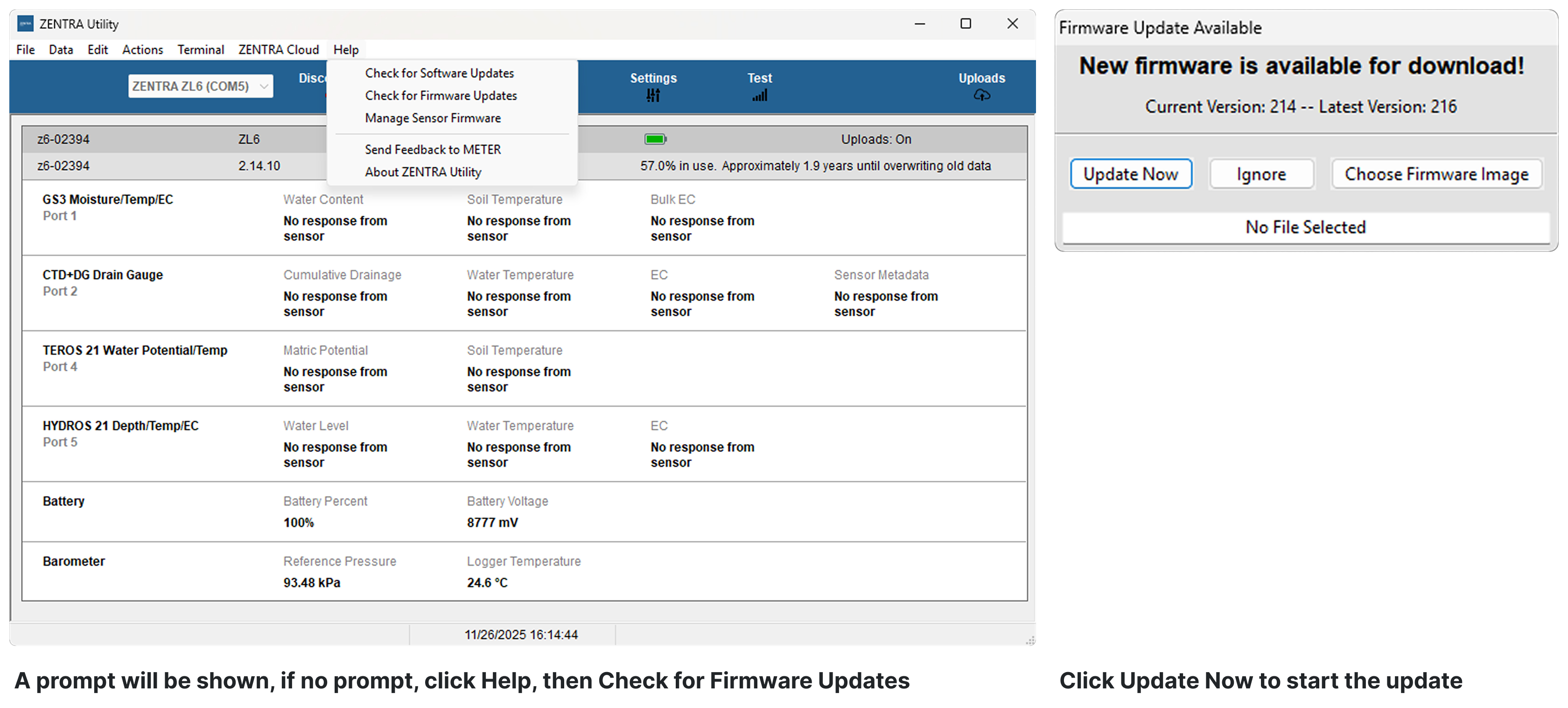Click the No File Selected field
Image resolution: width=1568 pixels, height=708 pixels.
coord(1305,227)
